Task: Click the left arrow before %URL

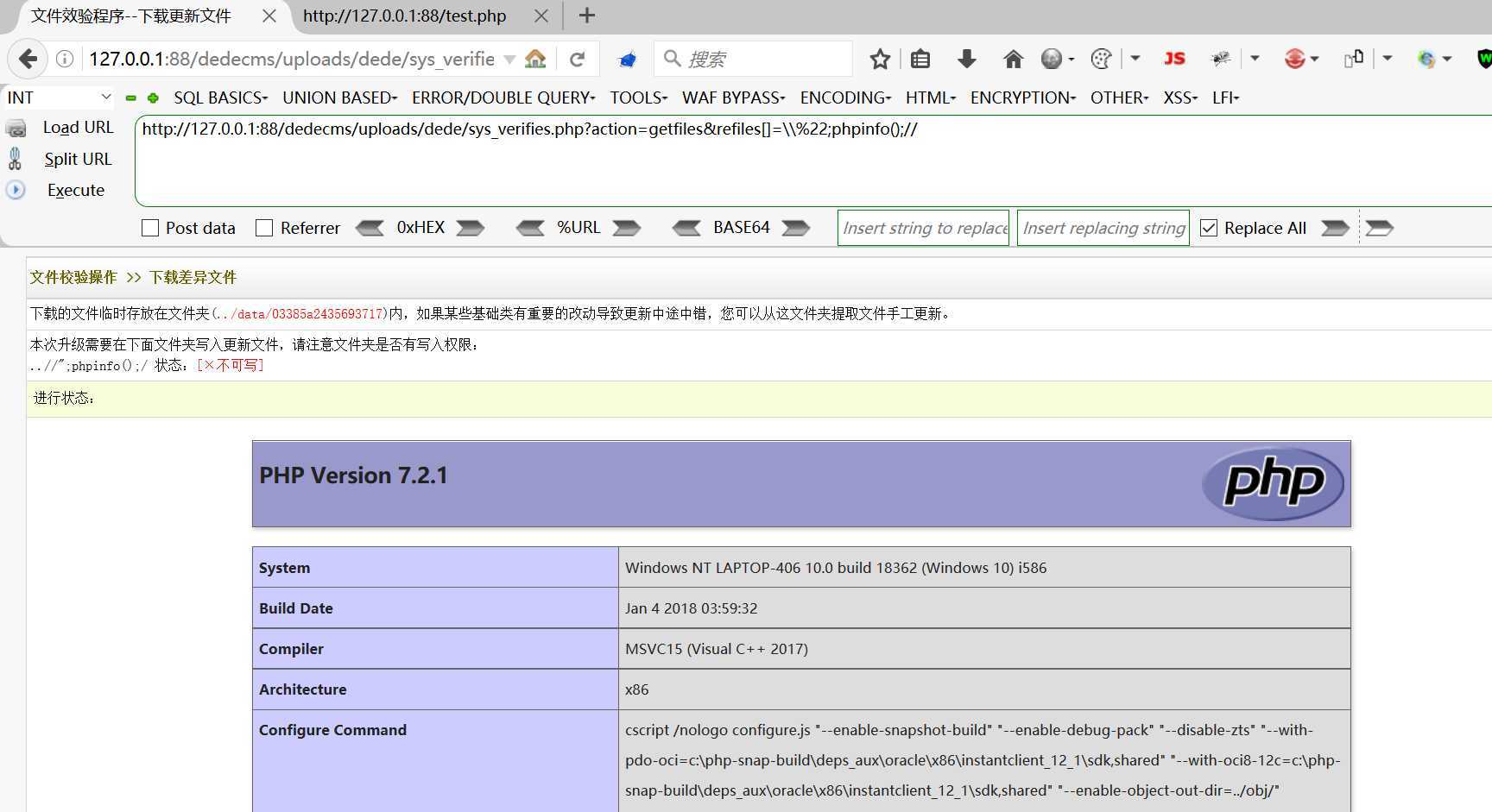Action: [x=530, y=228]
